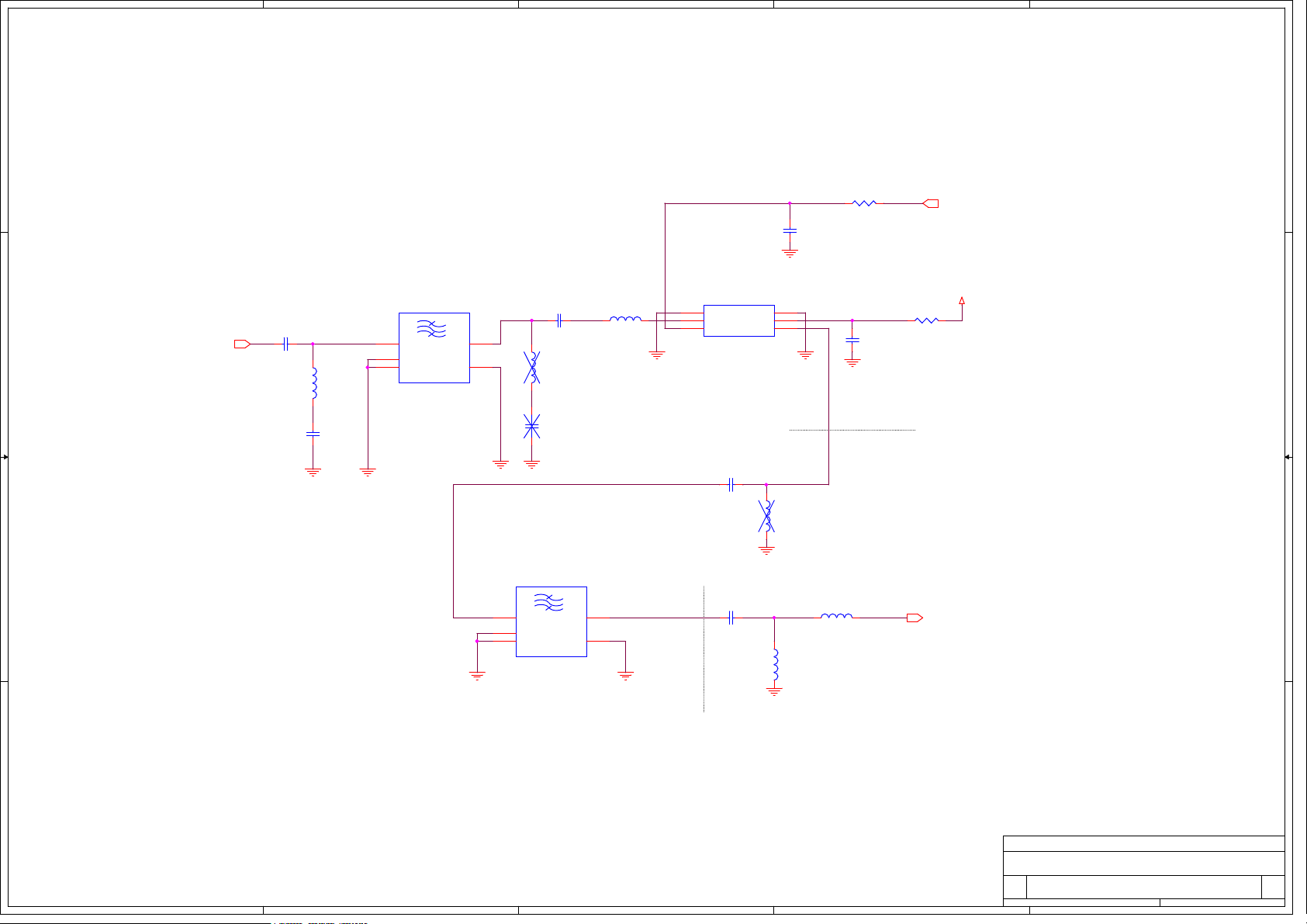Click the shunt inductor below the input node

coord(313,383)
